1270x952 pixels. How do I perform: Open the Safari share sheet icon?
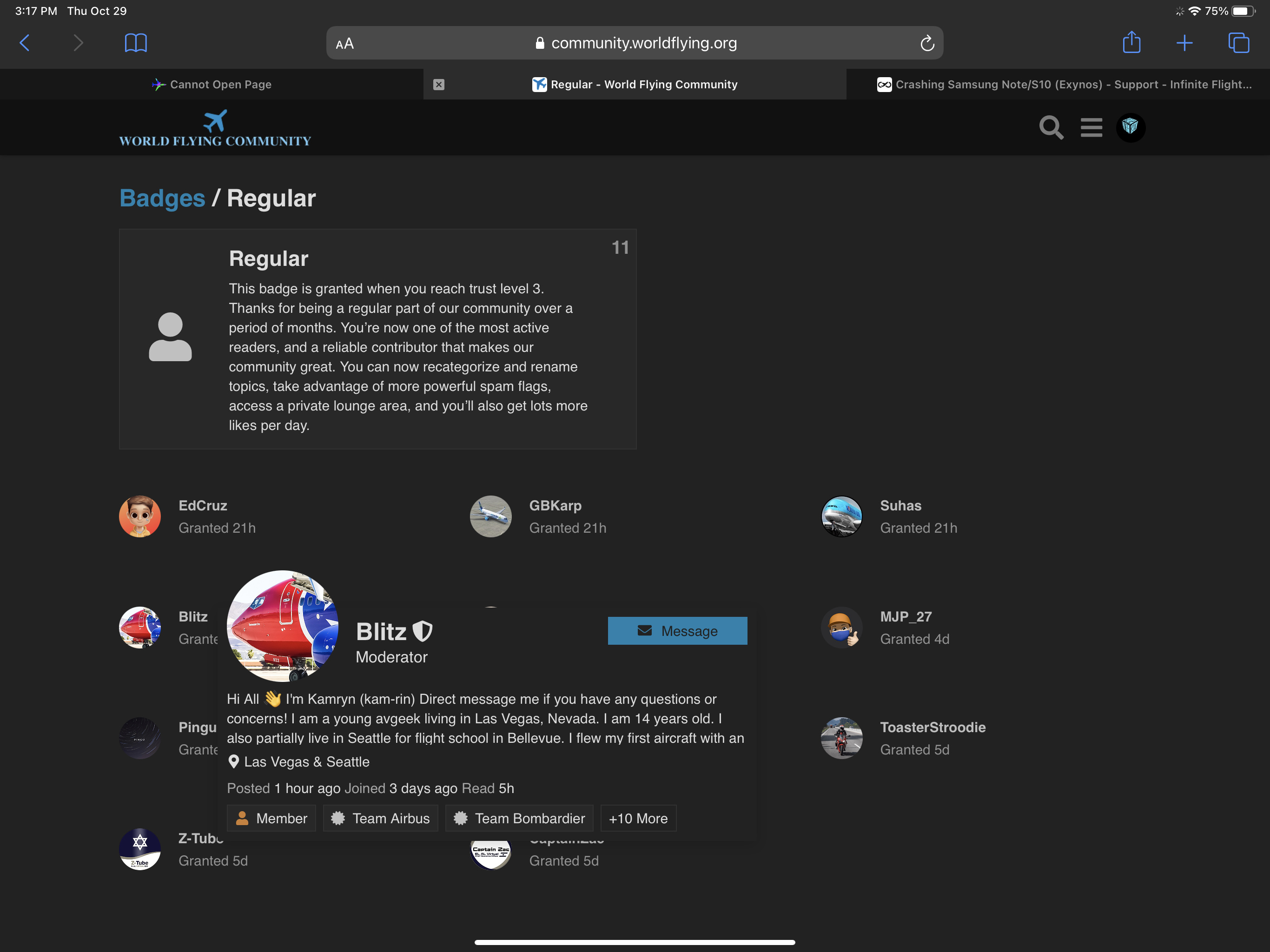[x=1131, y=43]
